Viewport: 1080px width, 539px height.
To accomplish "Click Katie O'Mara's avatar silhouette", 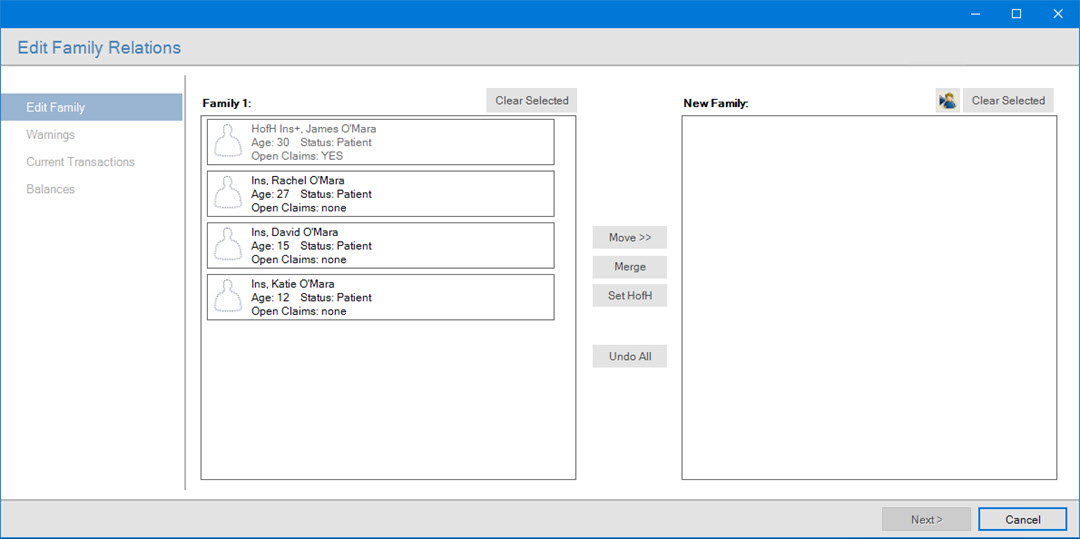I will pyautogui.click(x=230, y=298).
